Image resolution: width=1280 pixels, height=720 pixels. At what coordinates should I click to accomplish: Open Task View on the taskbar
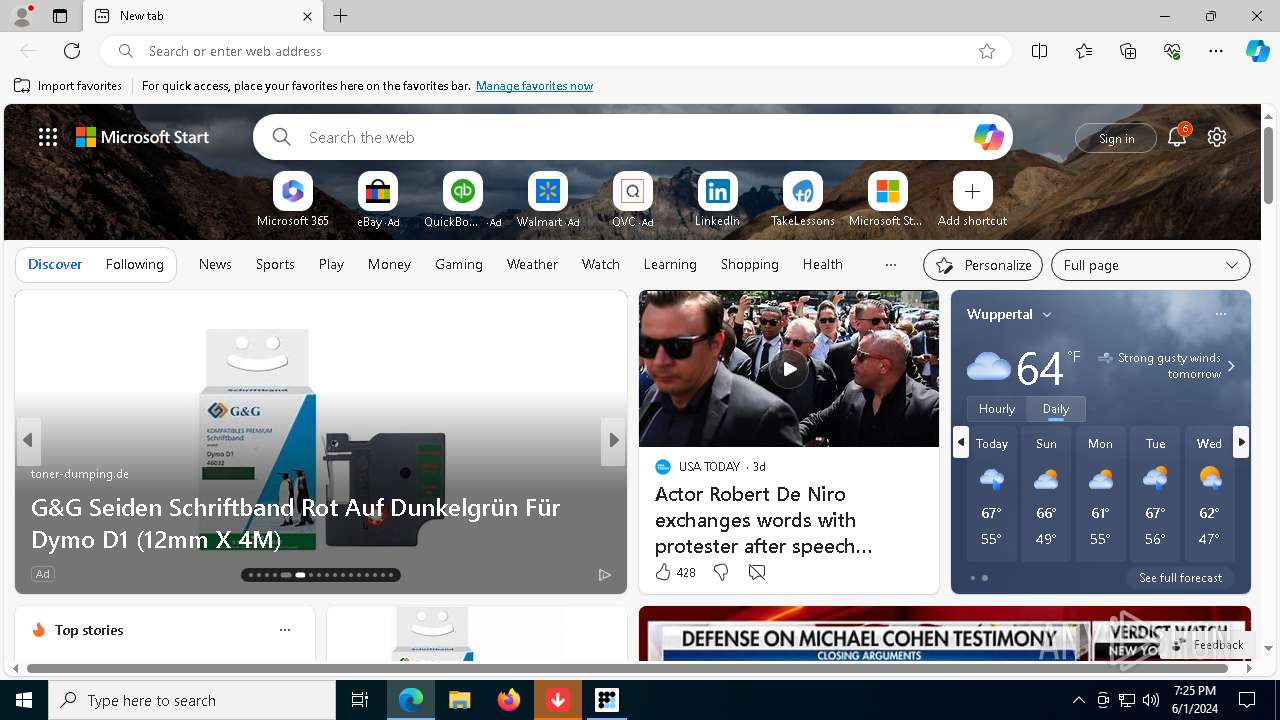click(x=360, y=700)
